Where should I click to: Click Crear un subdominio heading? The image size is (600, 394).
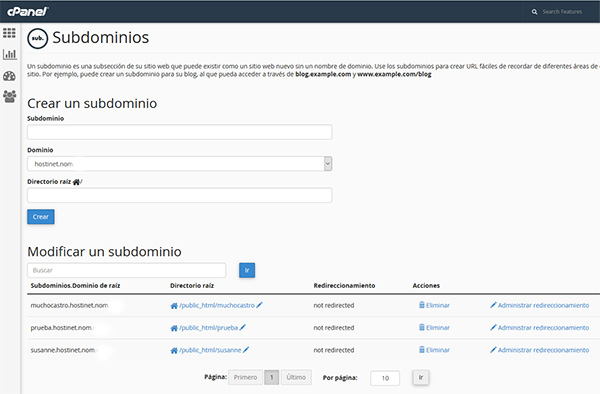tap(92, 103)
